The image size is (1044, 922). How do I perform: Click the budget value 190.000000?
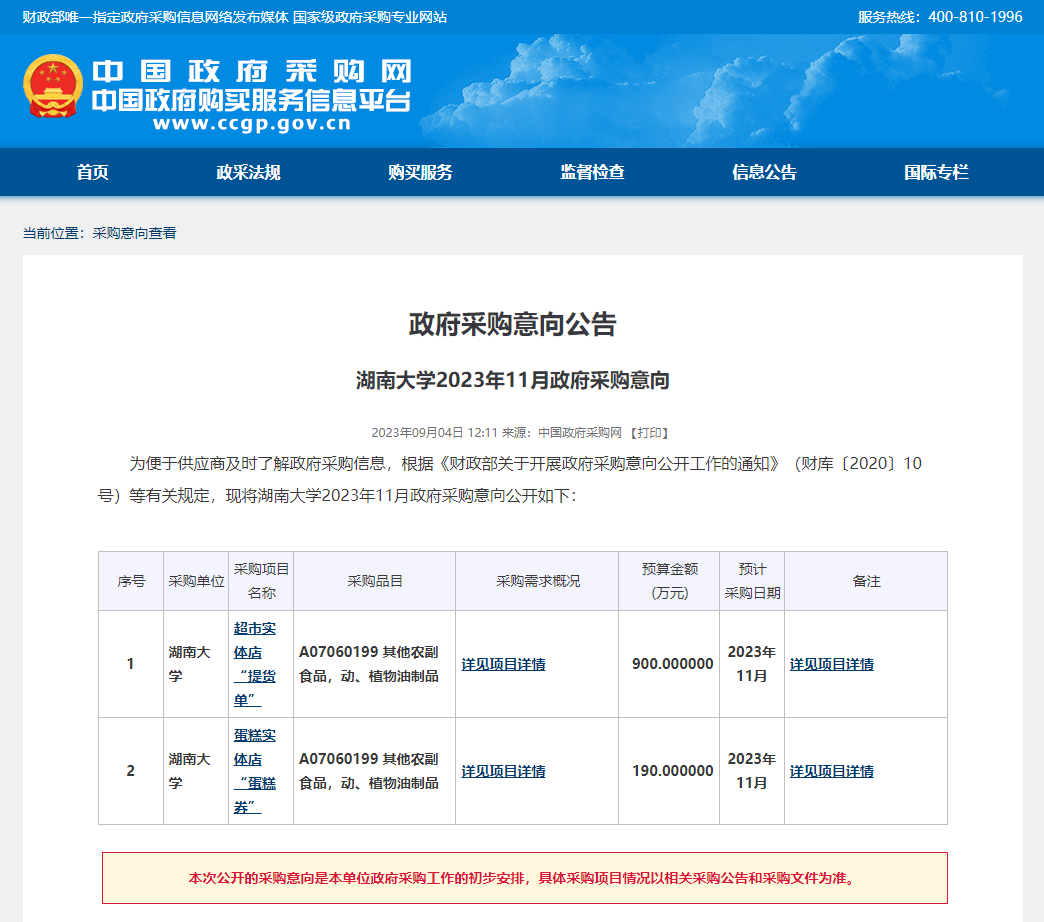point(672,771)
